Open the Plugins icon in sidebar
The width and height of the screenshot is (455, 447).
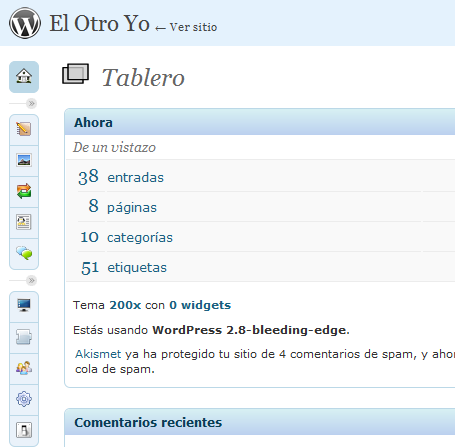tap(24, 337)
